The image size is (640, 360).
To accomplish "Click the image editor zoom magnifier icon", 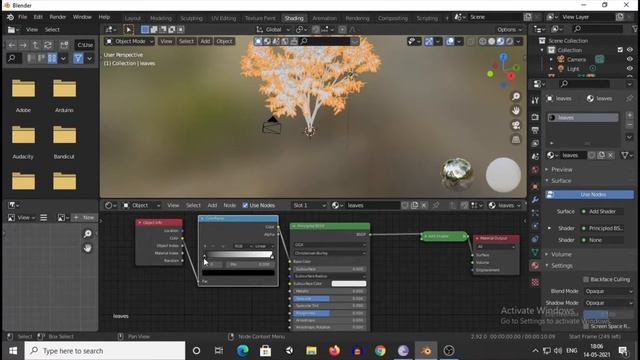I will [88, 233].
